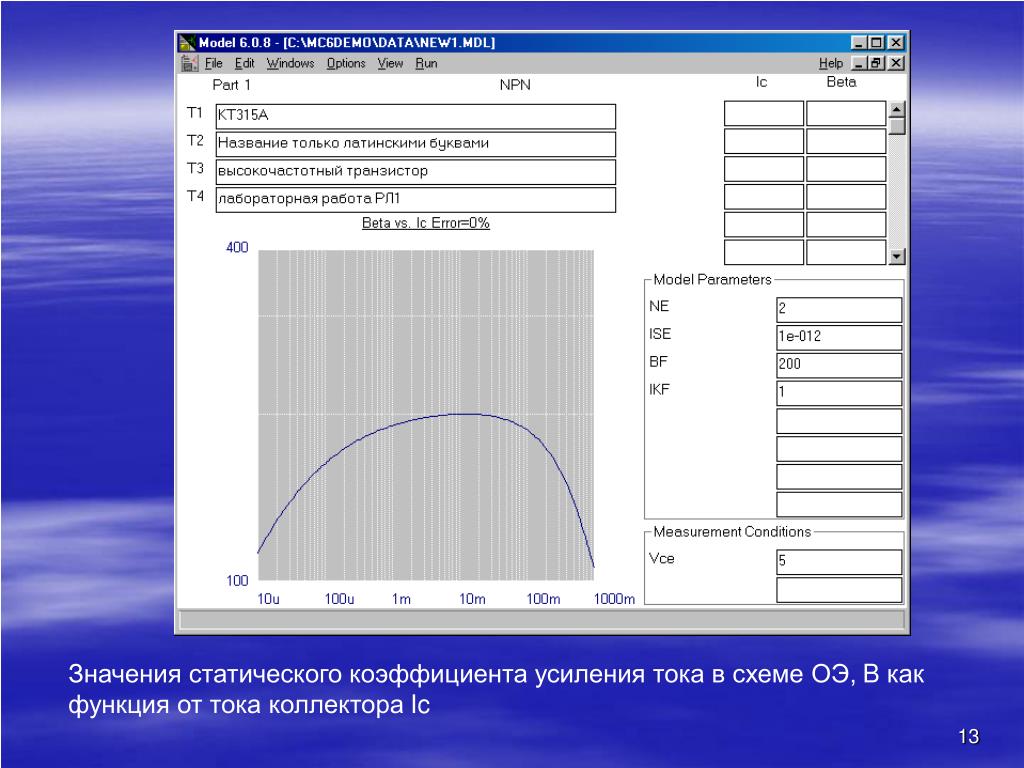
Task: Open the Run menu
Action: [426, 63]
